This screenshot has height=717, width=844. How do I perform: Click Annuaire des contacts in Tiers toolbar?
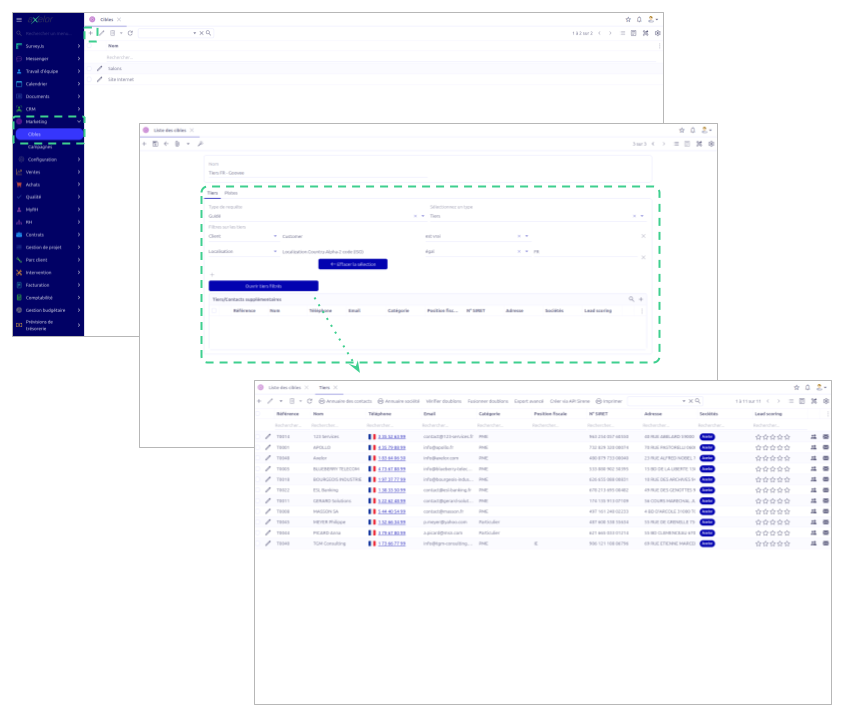coord(345,401)
